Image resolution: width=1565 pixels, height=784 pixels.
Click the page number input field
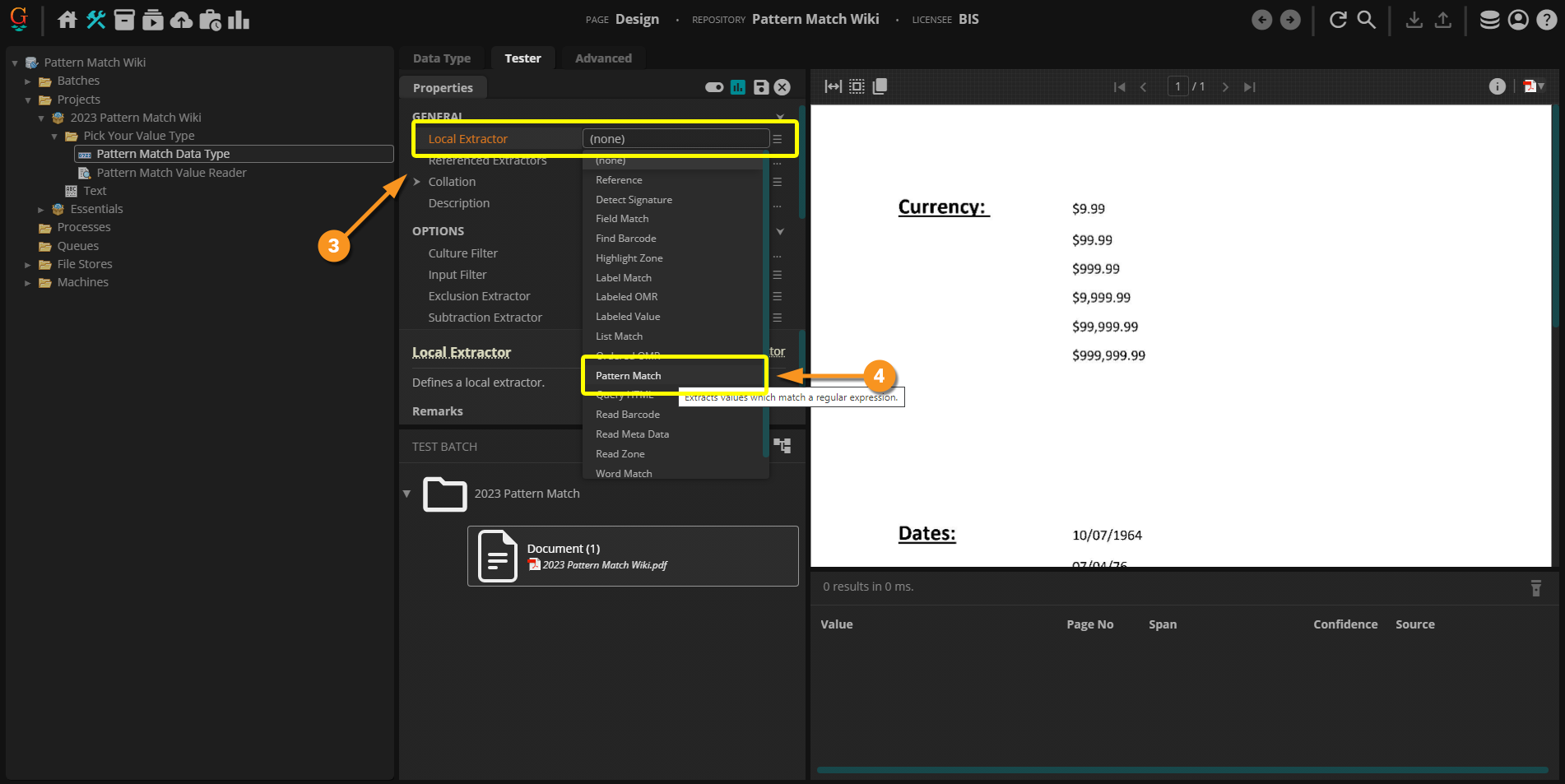pos(1177,86)
